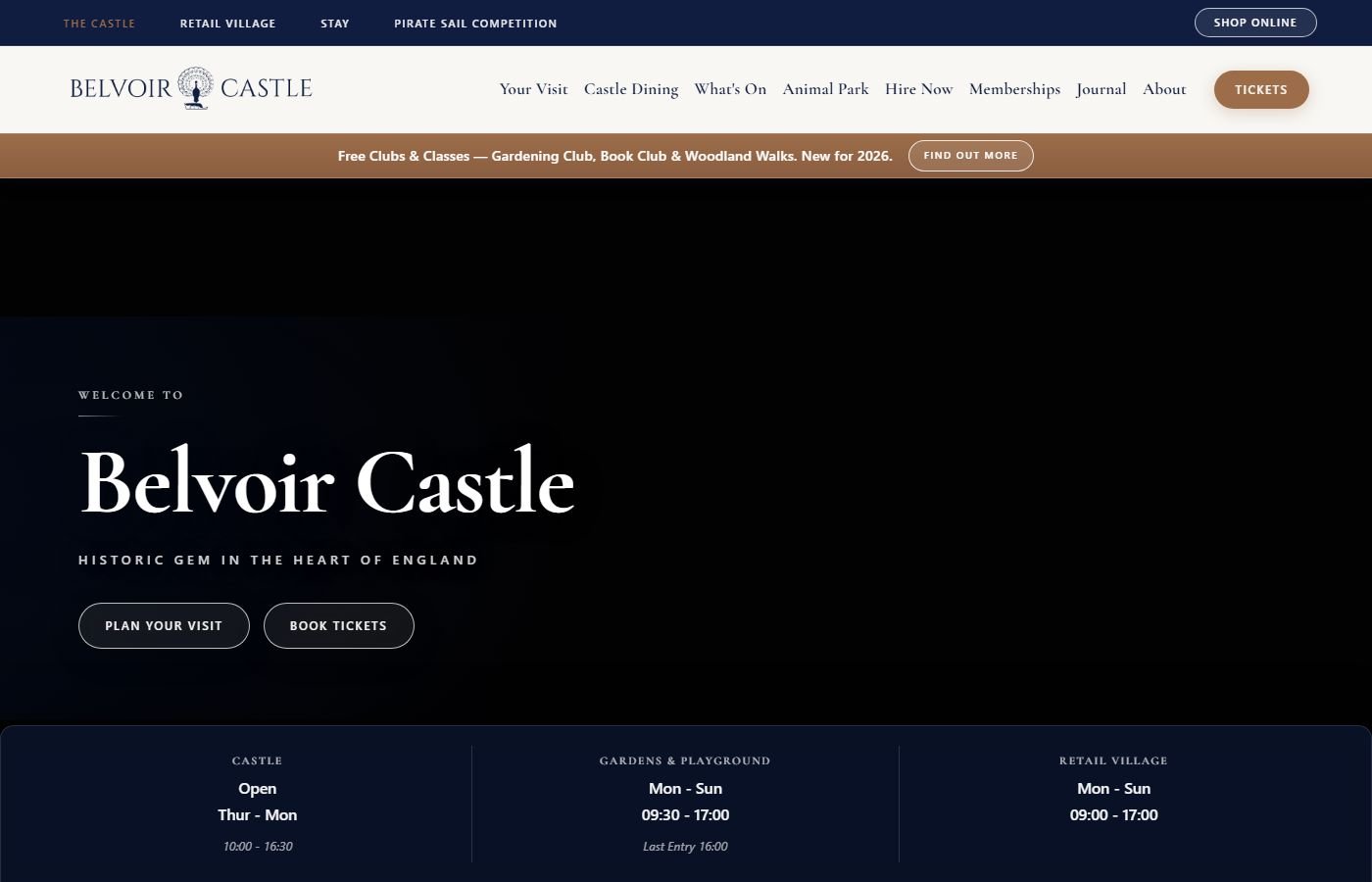Viewport: 1372px width, 882px height.
Task: Click the Belvoir Castle peacock logo
Action: coord(191,88)
